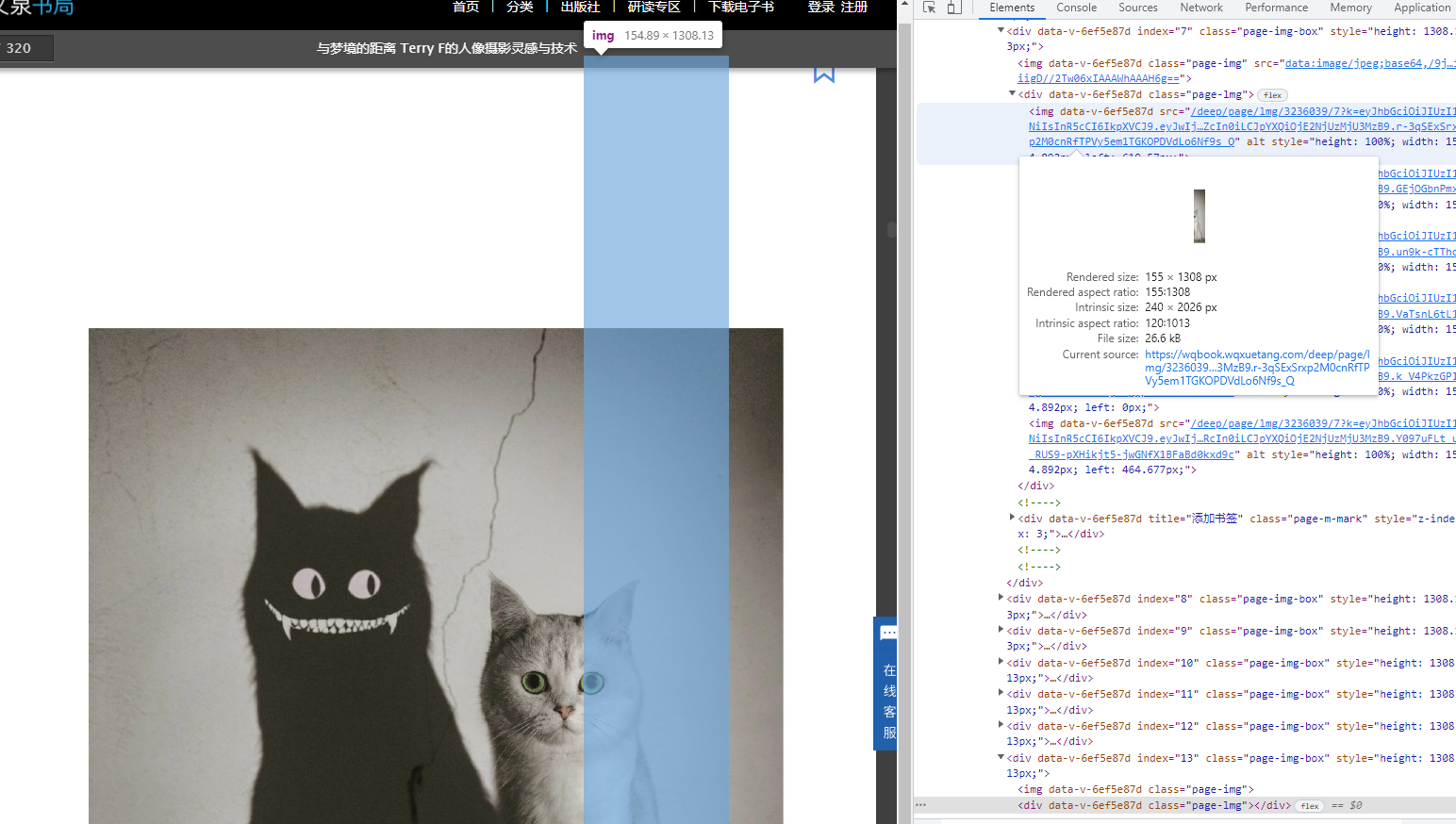Click the page scrollbar thumb beside the book
The width and height of the screenshot is (1456, 824).
(x=891, y=229)
